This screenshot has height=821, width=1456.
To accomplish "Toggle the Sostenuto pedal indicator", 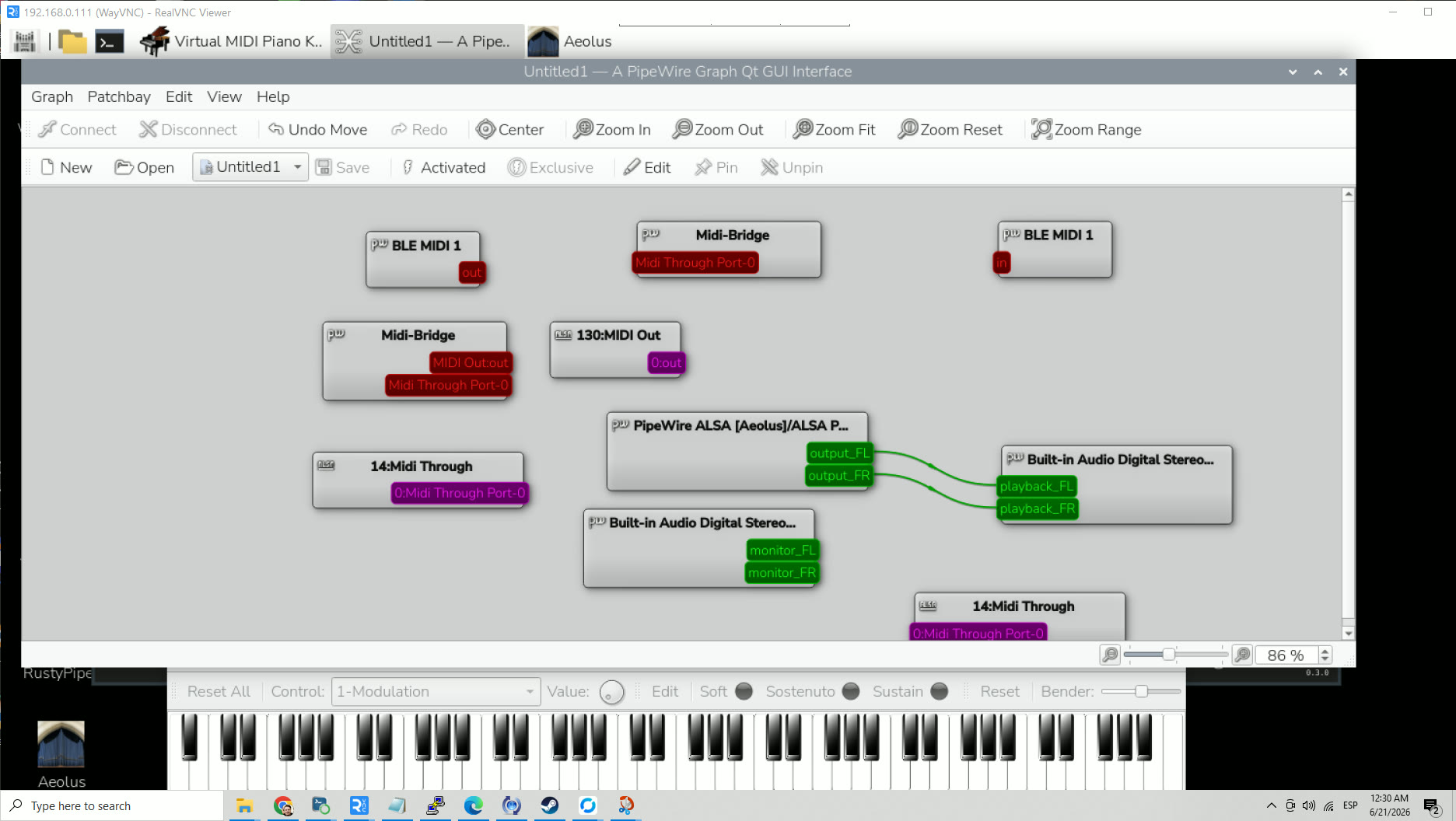I will (851, 691).
